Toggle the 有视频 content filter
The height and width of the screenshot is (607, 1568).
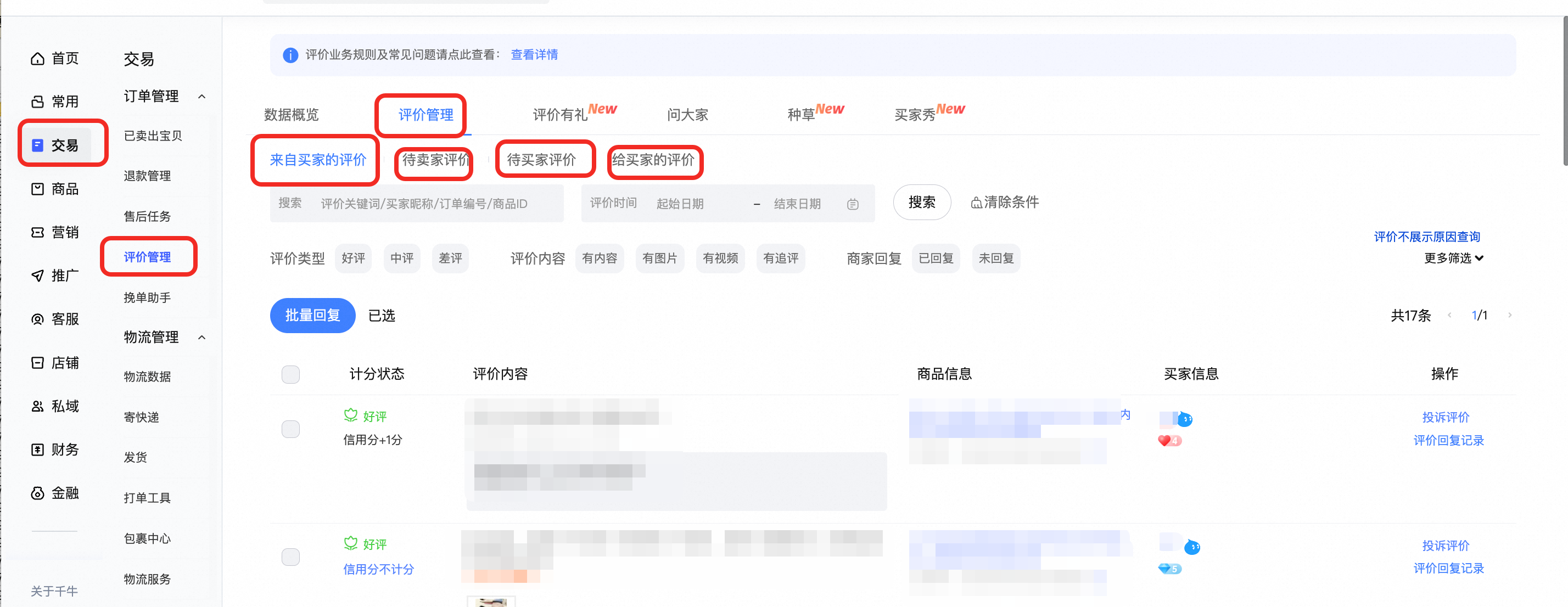[x=720, y=258]
